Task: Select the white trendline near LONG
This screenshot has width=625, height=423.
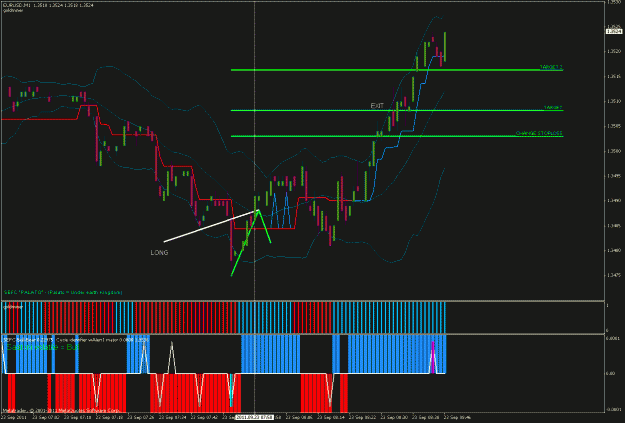Action: click(x=211, y=226)
